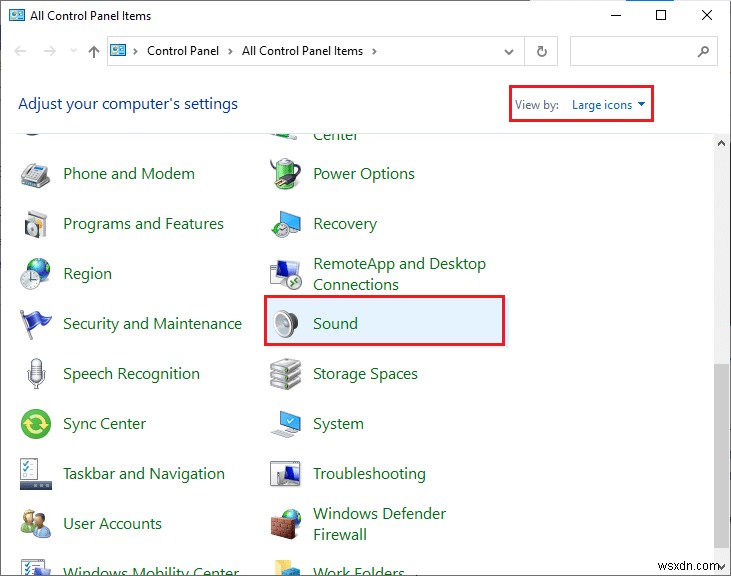
Task: Open the Windows Defender Firewall icon
Action: tap(286, 523)
